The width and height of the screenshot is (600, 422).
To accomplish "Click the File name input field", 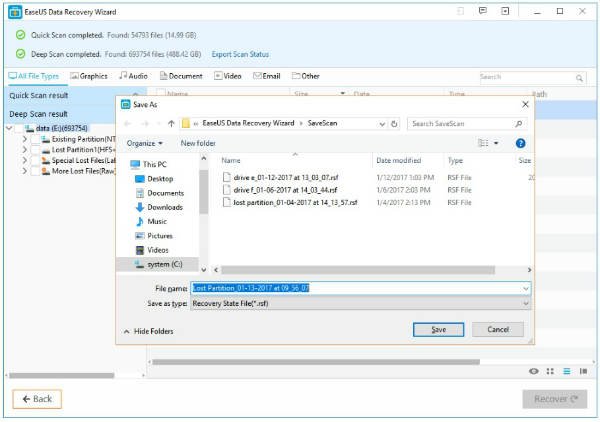I will (x=360, y=288).
